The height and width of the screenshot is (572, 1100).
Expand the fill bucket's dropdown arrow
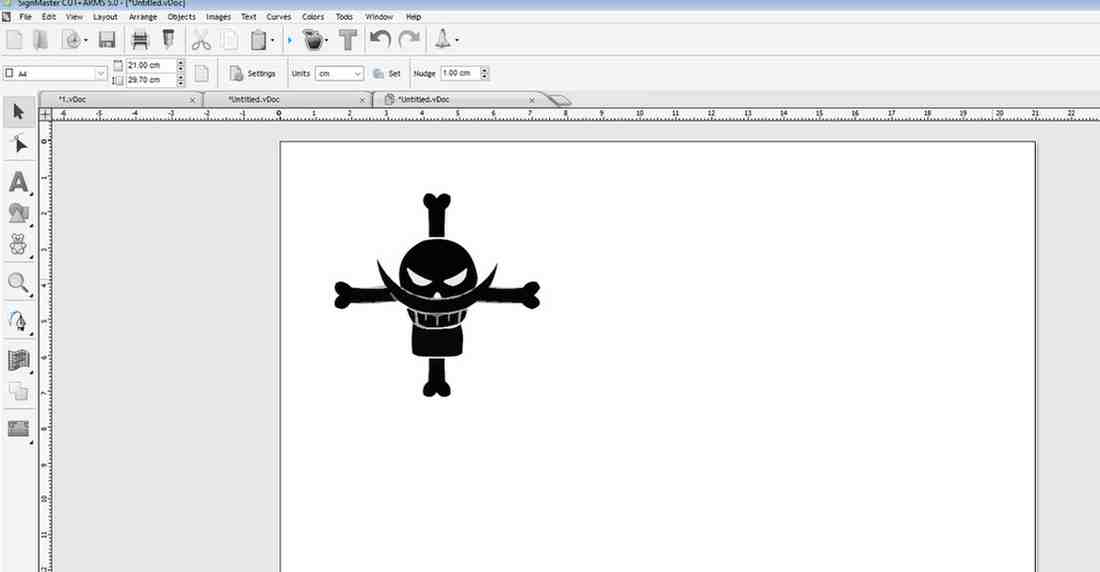[x=327, y=40]
